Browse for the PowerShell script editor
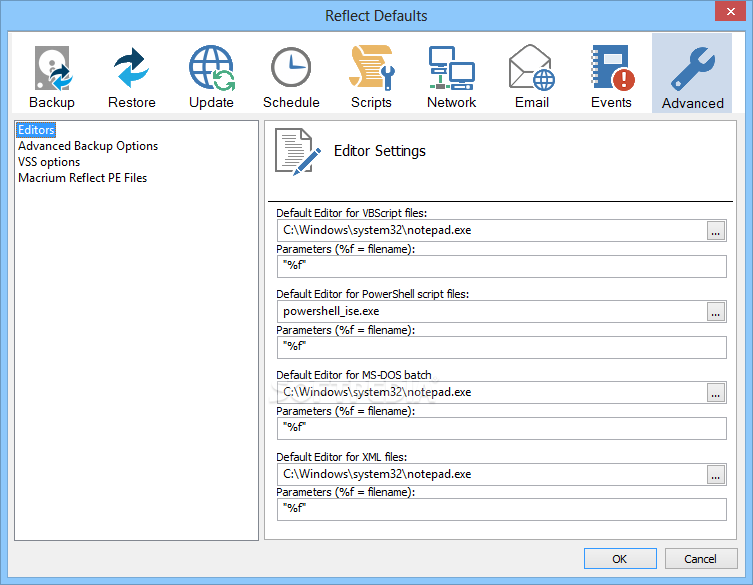The image size is (753, 585). pyautogui.click(x=716, y=312)
